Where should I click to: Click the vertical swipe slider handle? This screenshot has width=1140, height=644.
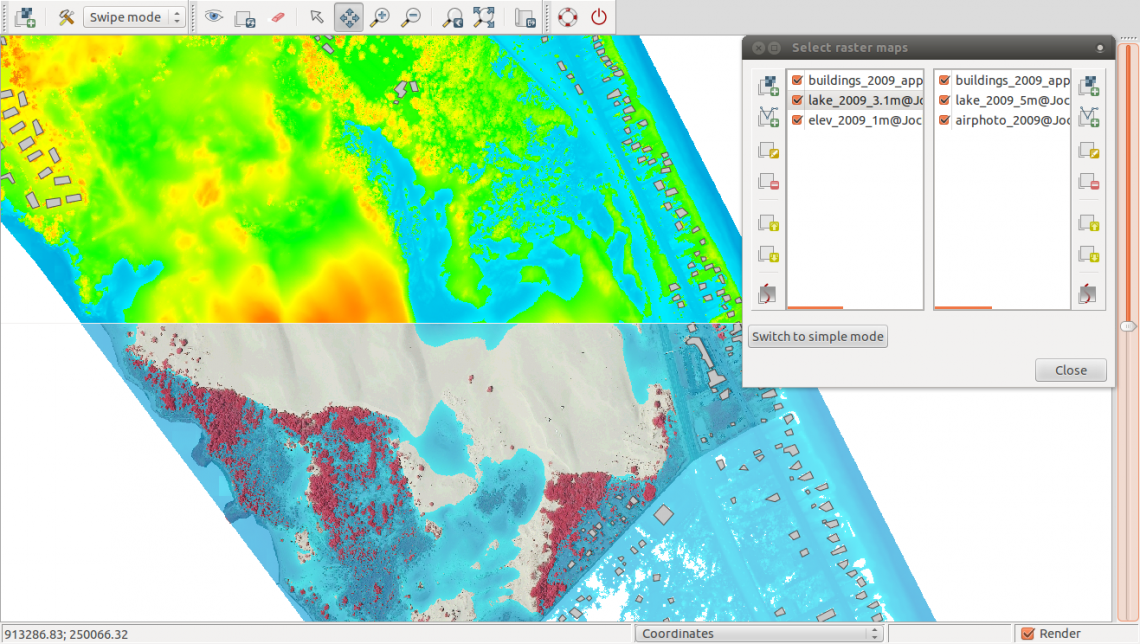pyautogui.click(x=1128, y=326)
